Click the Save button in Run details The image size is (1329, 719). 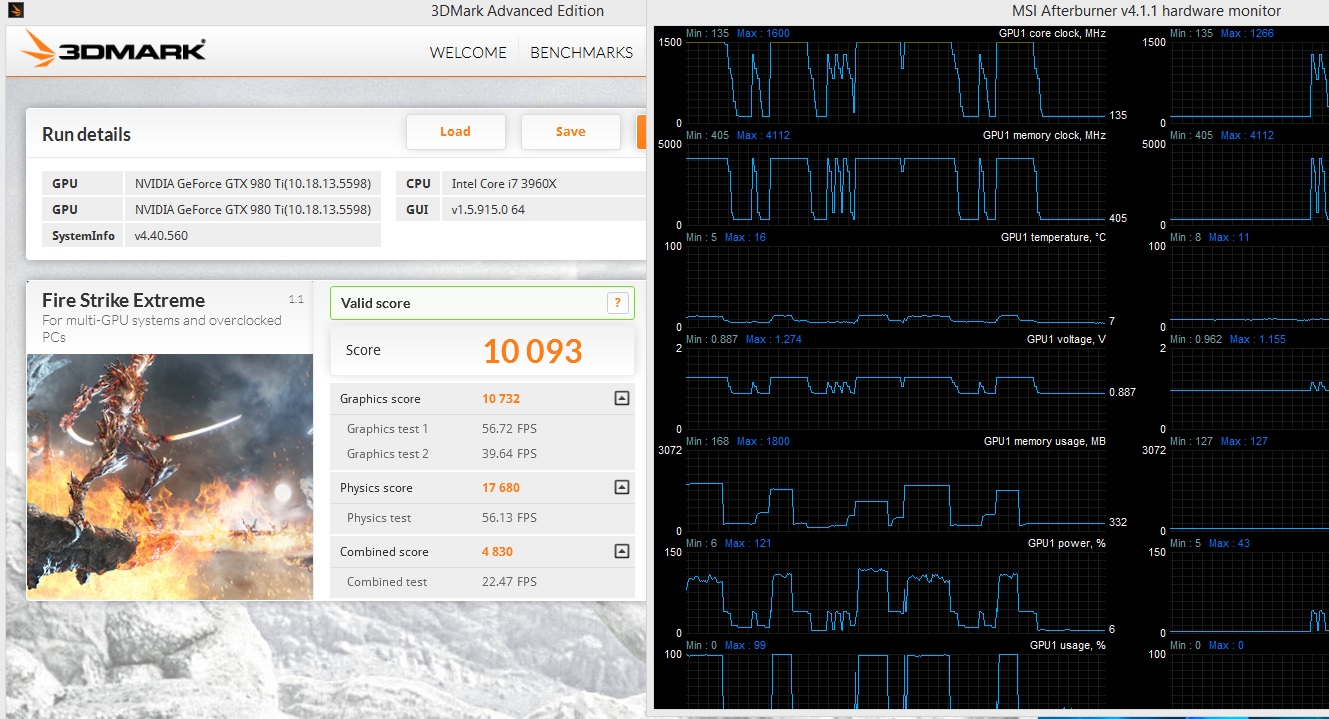coord(570,131)
